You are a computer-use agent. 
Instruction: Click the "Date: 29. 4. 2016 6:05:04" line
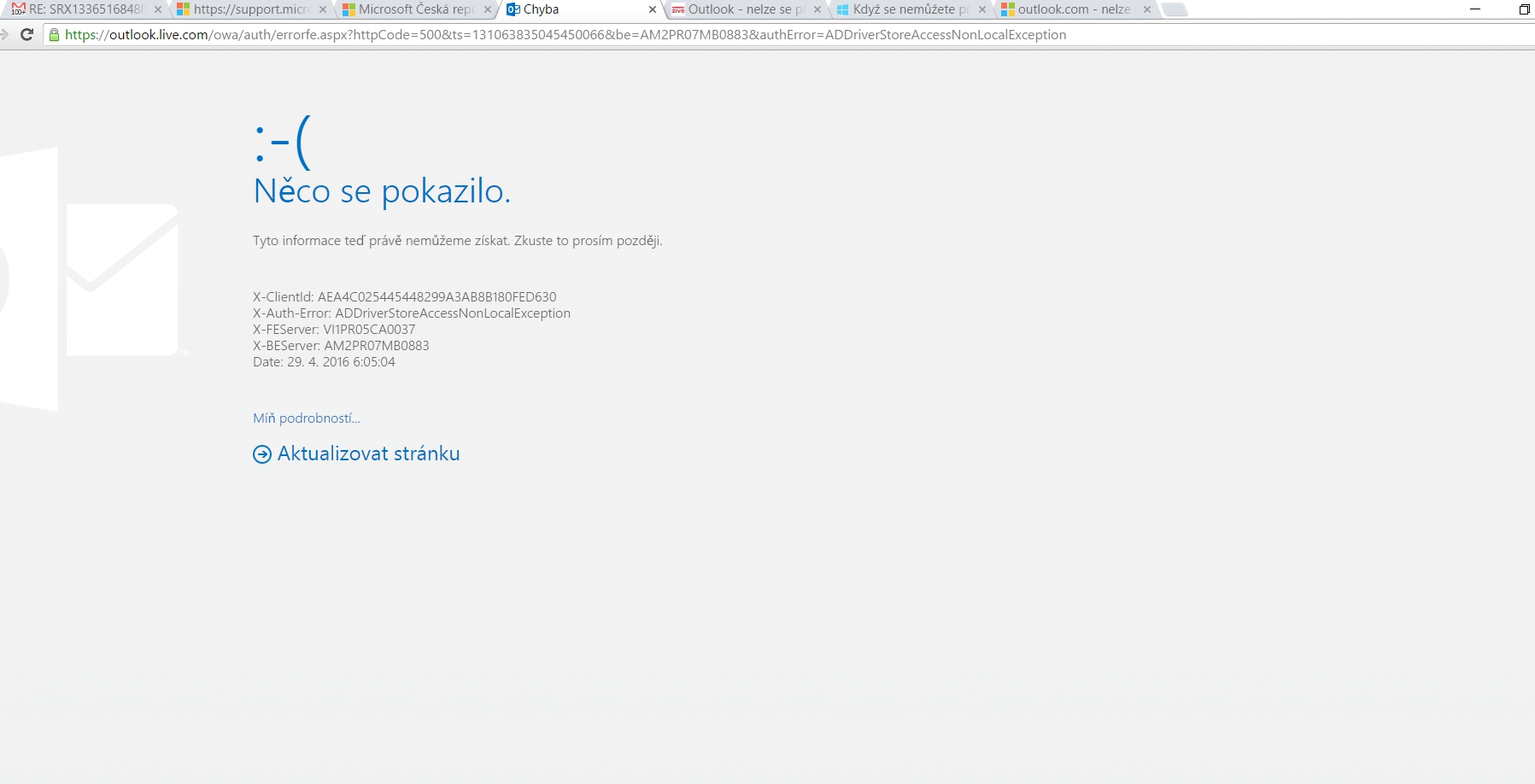[324, 362]
